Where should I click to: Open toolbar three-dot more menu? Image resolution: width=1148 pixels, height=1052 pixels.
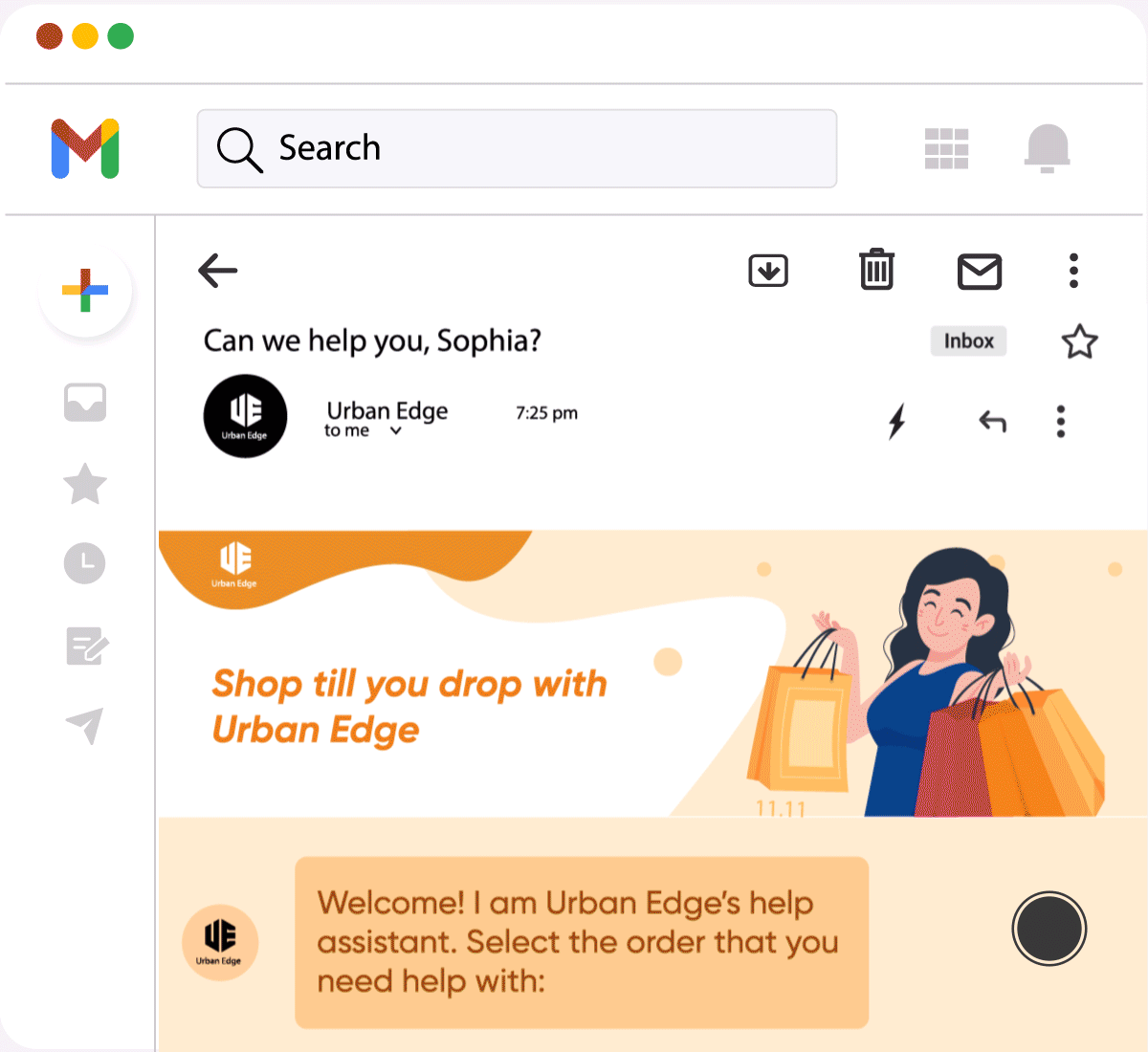tap(1073, 271)
